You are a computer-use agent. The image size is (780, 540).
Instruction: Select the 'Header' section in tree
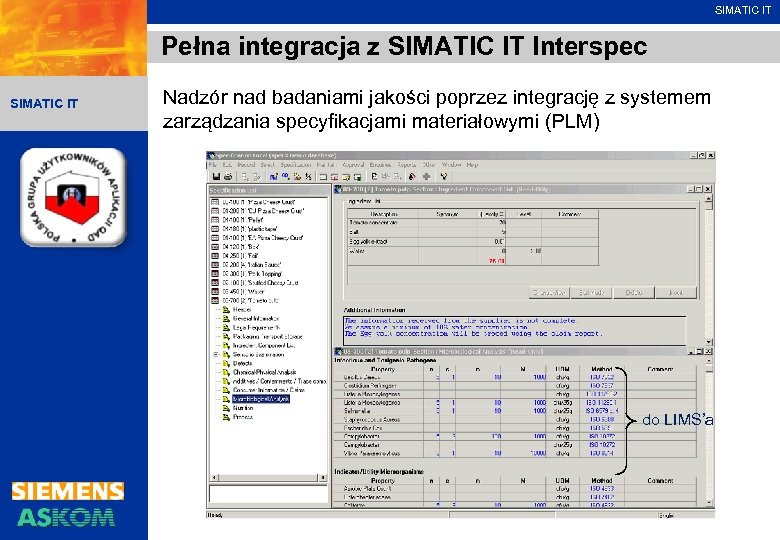pos(242,310)
